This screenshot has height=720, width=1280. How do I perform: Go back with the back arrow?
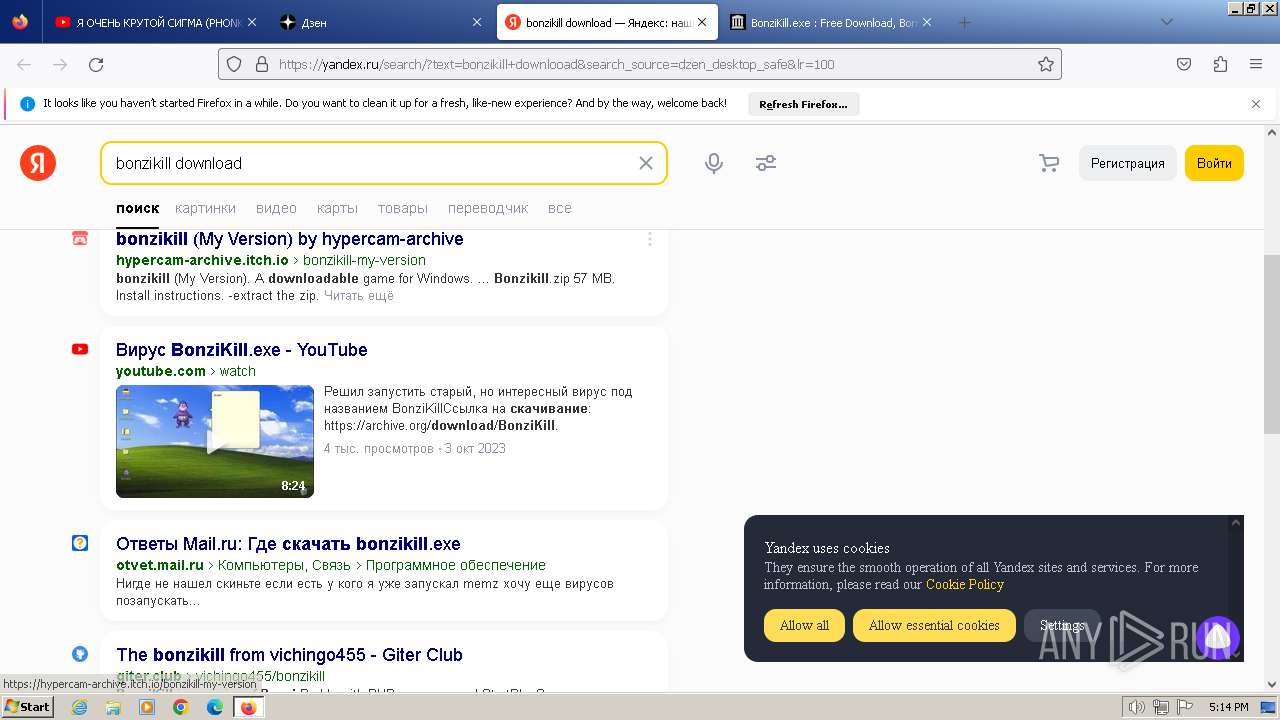click(x=24, y=64)
